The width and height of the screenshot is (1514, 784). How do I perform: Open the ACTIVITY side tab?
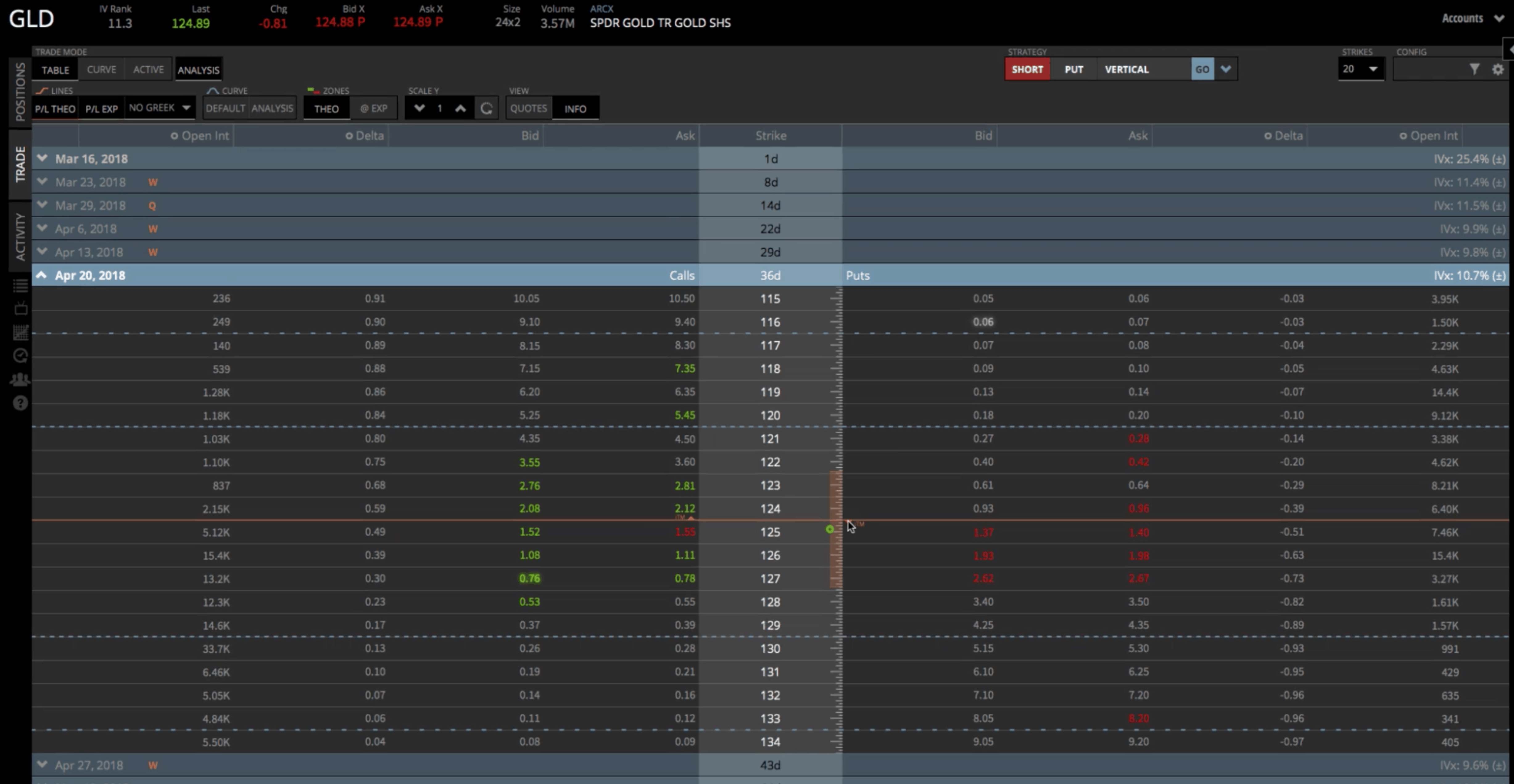[x=20, y=236]
